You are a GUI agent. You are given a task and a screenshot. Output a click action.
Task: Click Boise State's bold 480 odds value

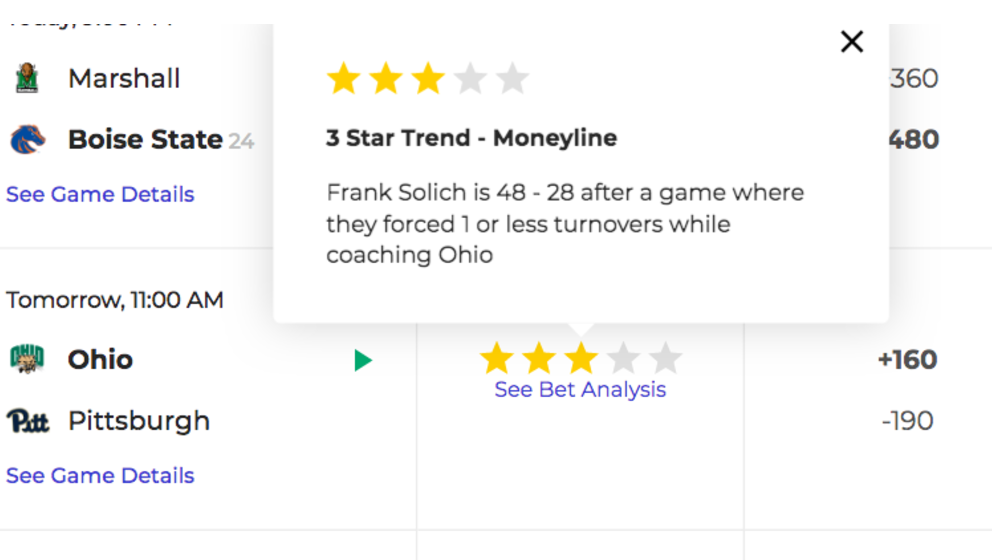tap(914, 139)
